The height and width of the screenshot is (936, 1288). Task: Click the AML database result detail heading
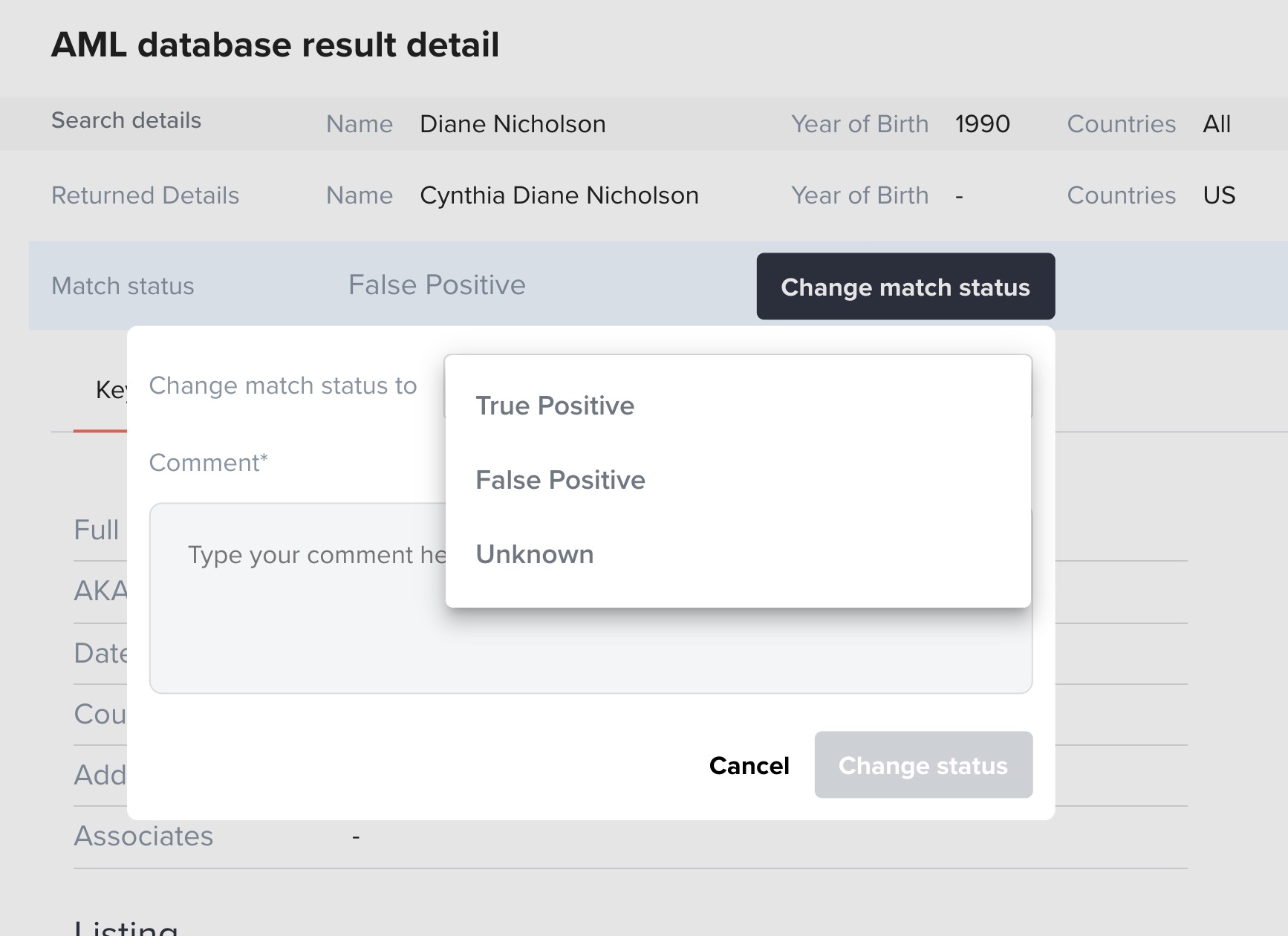[x=275, y=45]
